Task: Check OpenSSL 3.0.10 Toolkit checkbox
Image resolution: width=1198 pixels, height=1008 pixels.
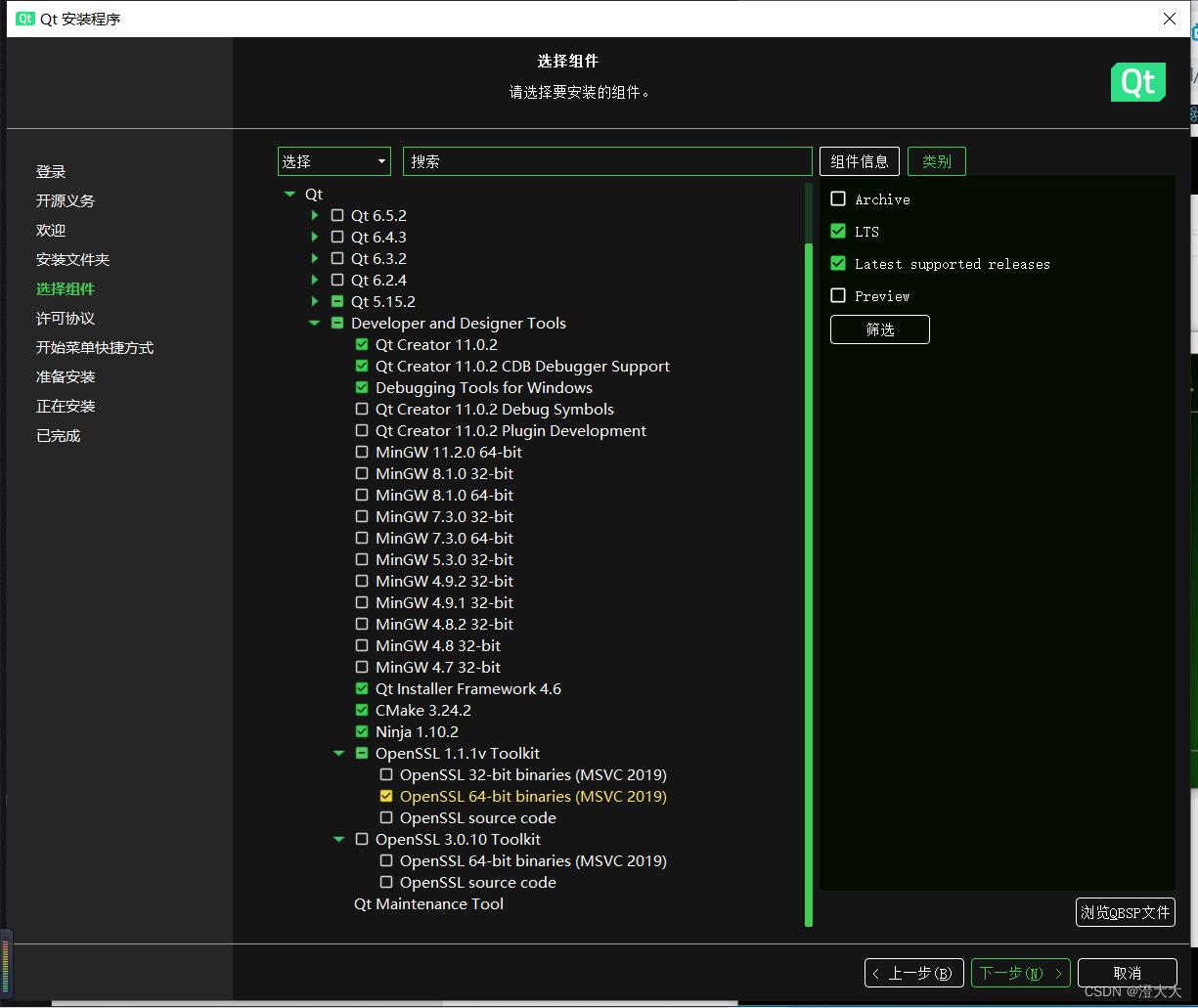Action: [x=362, y=839]
